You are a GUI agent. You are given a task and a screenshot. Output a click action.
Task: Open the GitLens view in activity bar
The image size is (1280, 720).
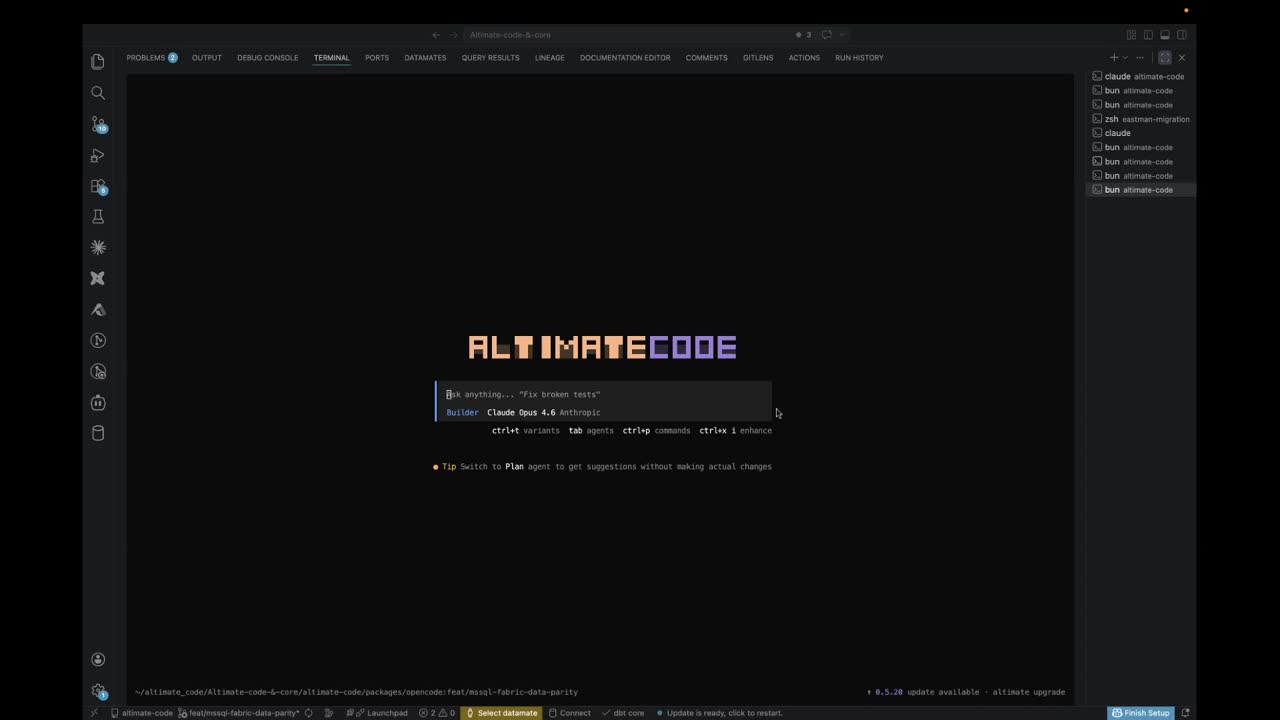point(98,341)
